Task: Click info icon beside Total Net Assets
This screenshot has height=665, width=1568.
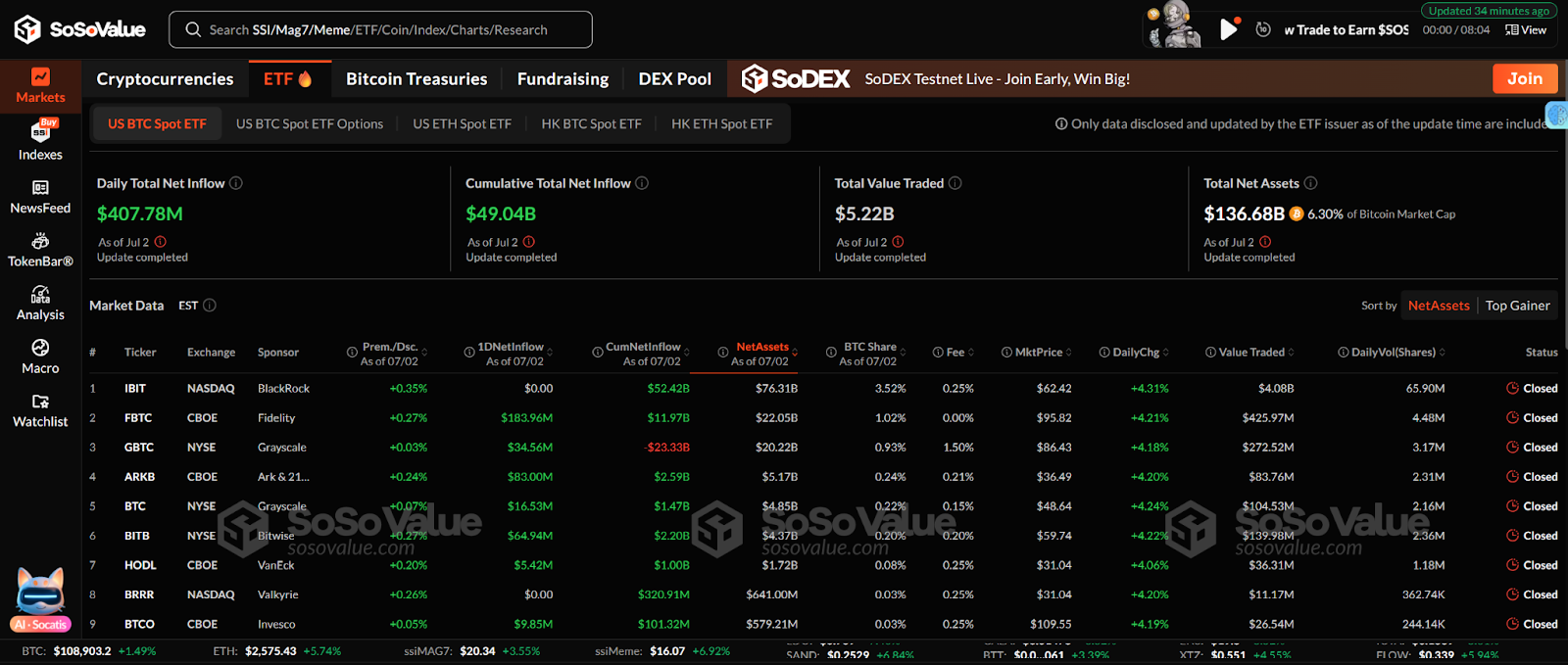Action: pyautogui.click(x=1311, y=183)
